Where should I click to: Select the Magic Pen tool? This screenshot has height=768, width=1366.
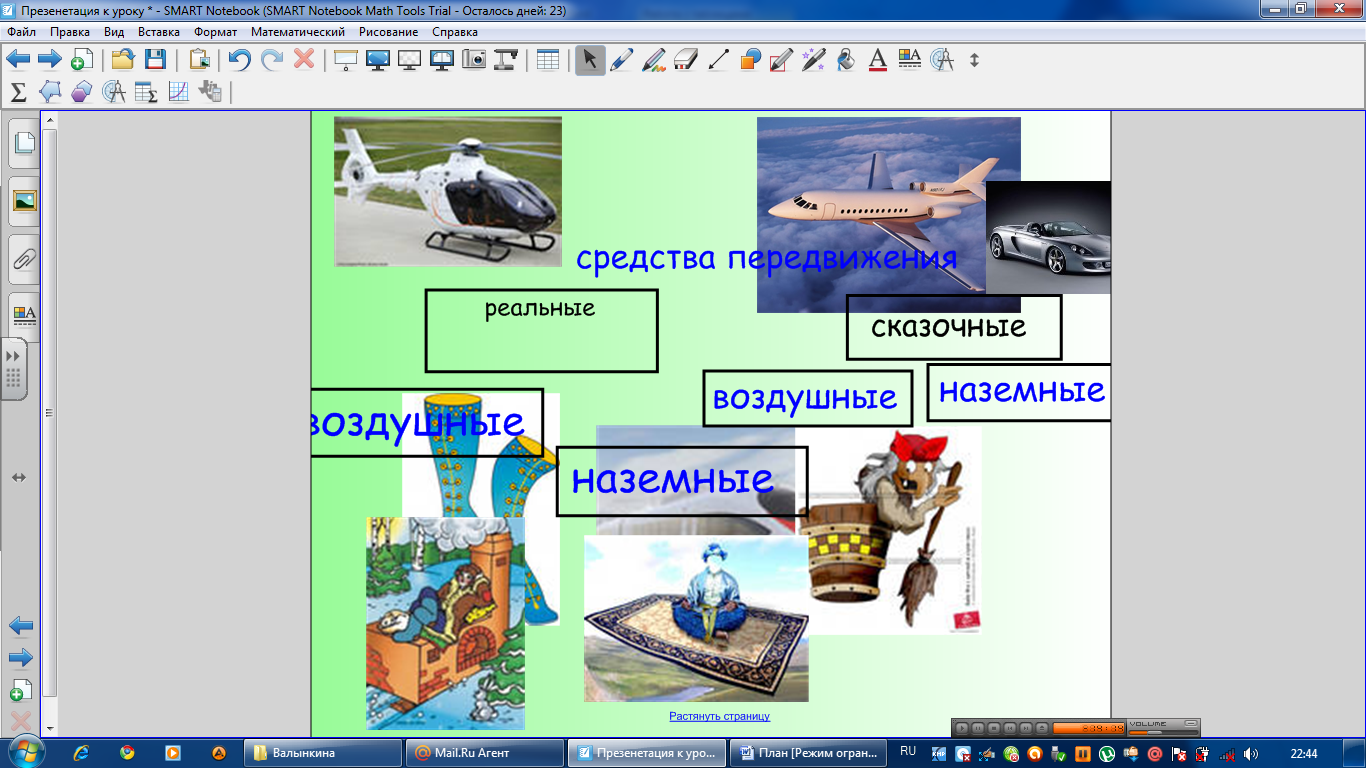(x=814, y=60)
